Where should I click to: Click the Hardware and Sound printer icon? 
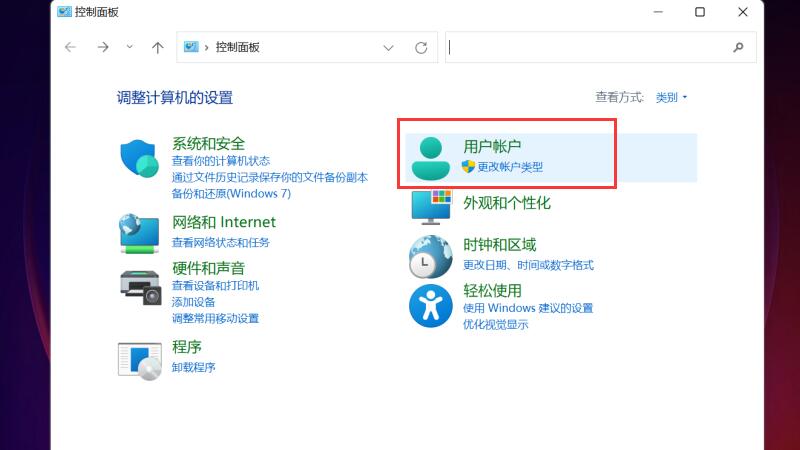click(x=140, y=287)
